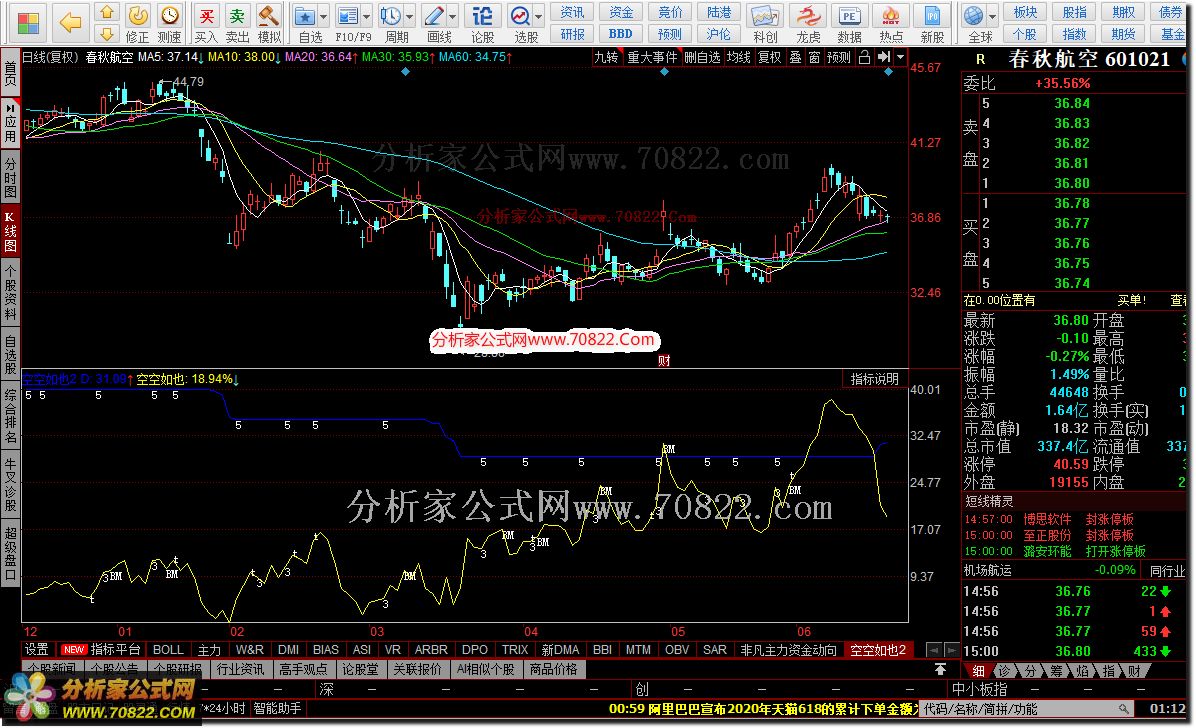
Task: Click the 财 marker under candlestick chart
Action: (x=664, y=360)
